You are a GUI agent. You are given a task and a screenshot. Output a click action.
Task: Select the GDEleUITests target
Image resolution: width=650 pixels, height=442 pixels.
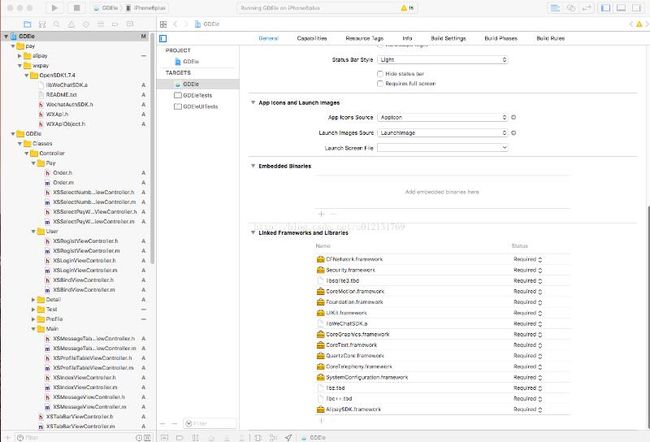(197, 107)
